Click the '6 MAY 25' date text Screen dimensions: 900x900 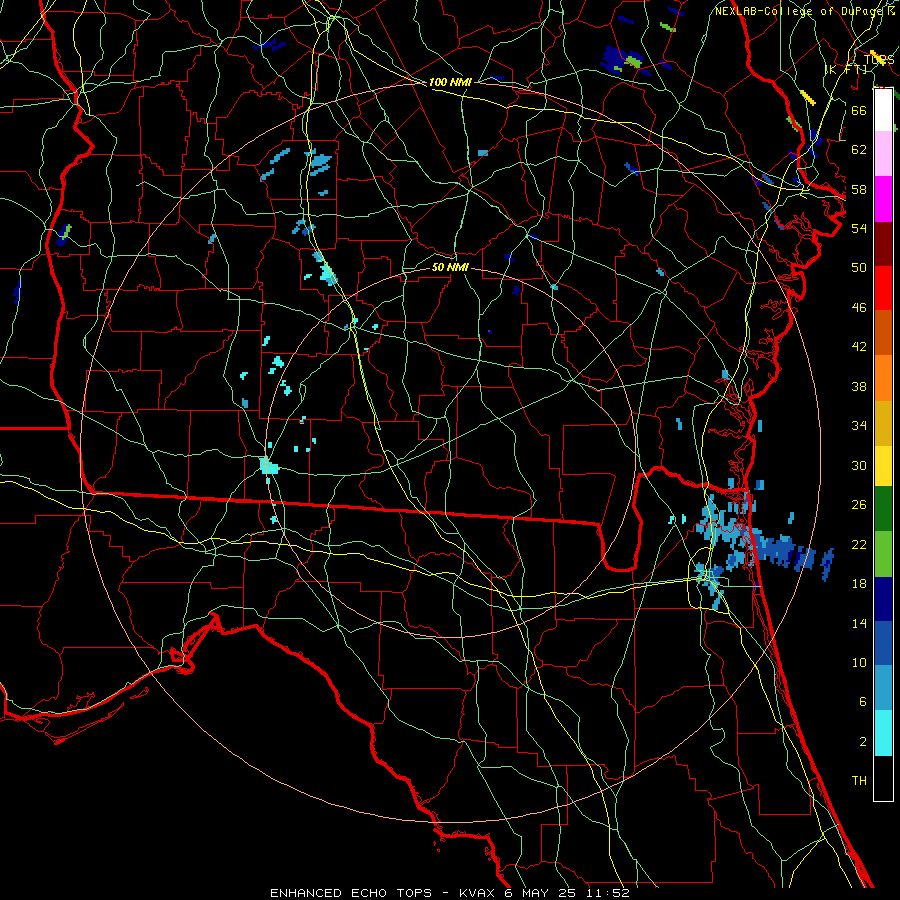coord(542,893)
